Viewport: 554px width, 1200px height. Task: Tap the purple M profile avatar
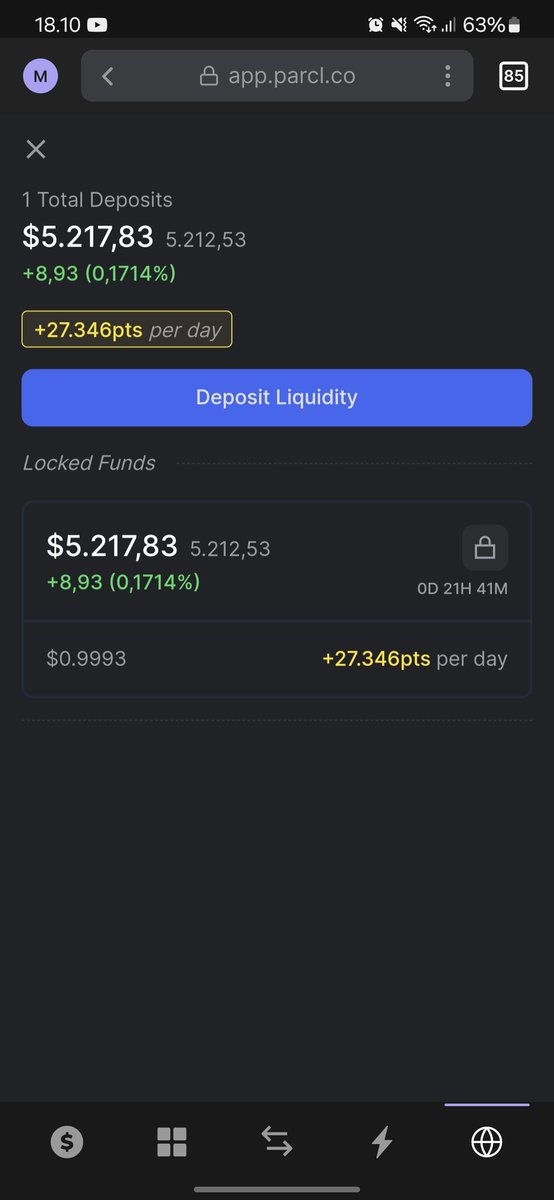pyautogui.click(x=40, y=76)
